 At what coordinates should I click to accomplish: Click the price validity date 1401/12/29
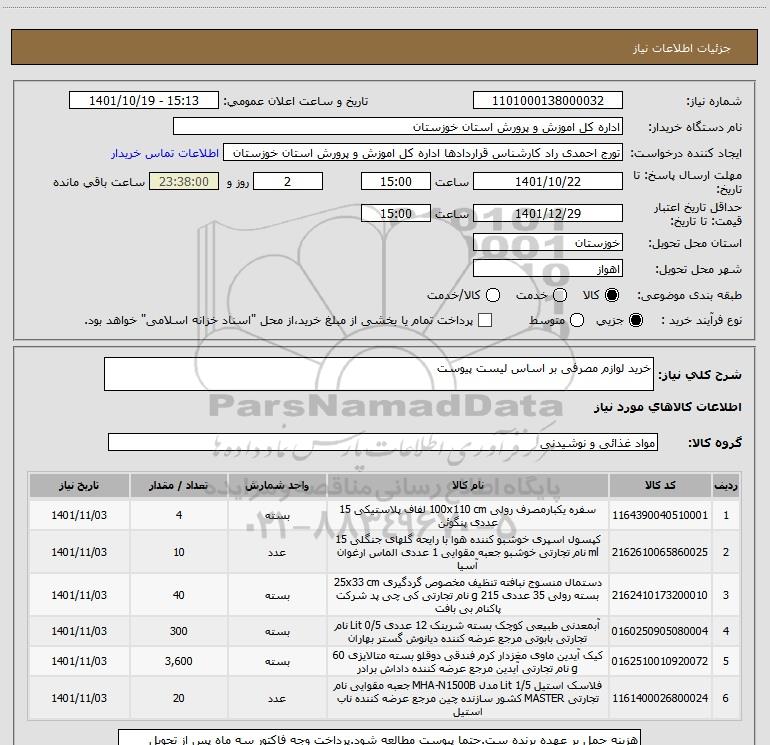point(548,214)
